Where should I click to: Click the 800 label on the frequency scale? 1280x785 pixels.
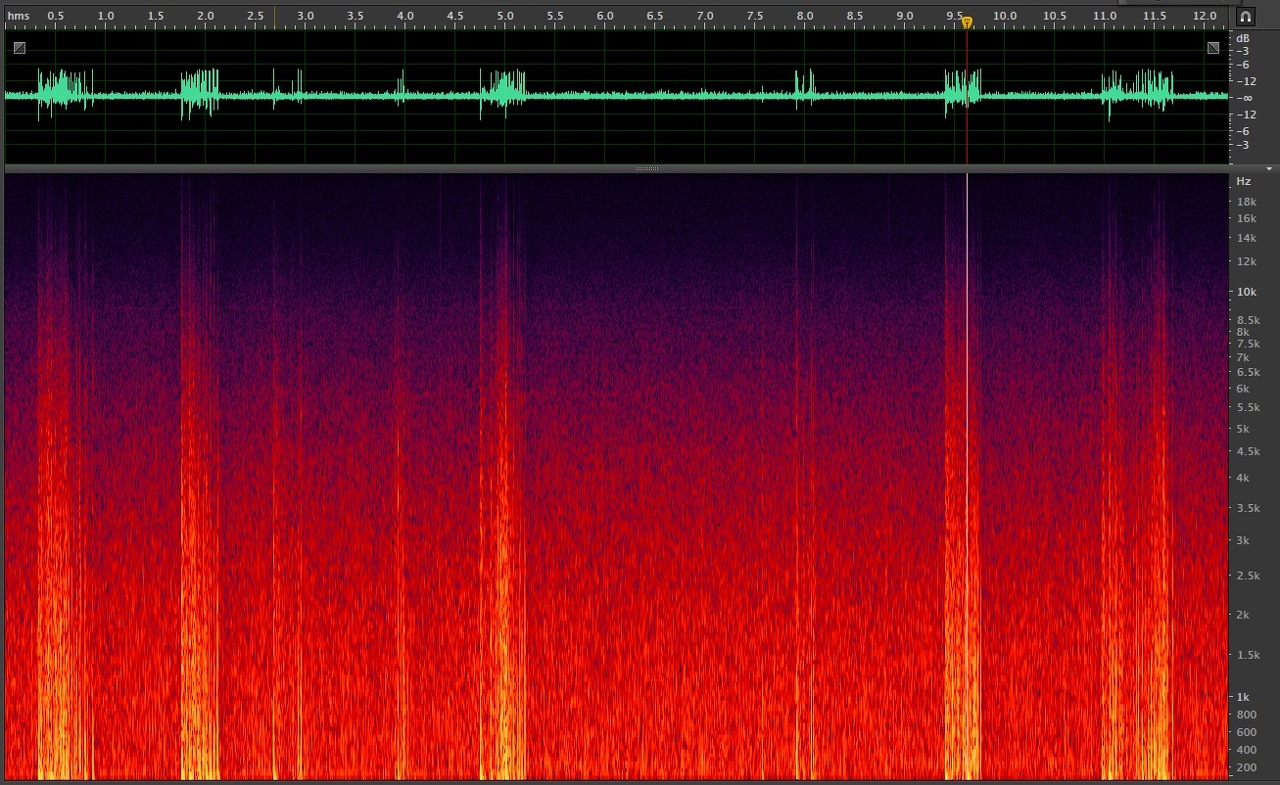click(x=1246, y=714)
